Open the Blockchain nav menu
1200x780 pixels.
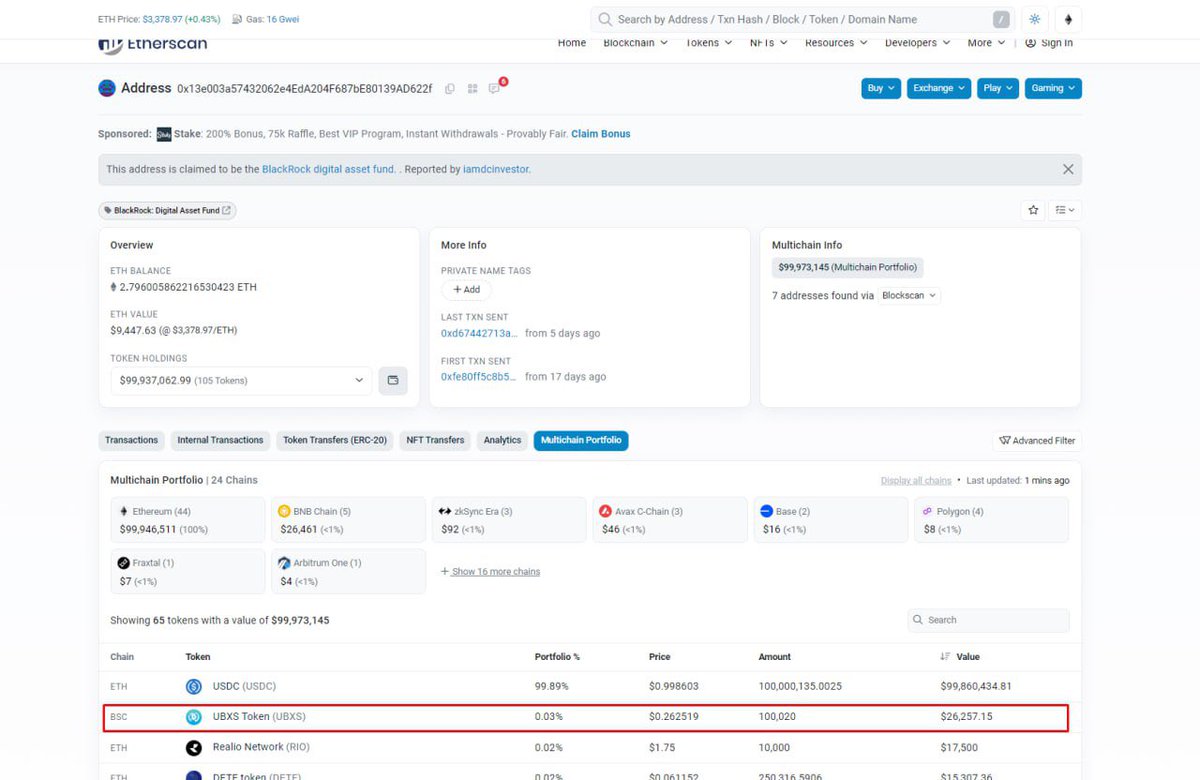click(636, 43)
